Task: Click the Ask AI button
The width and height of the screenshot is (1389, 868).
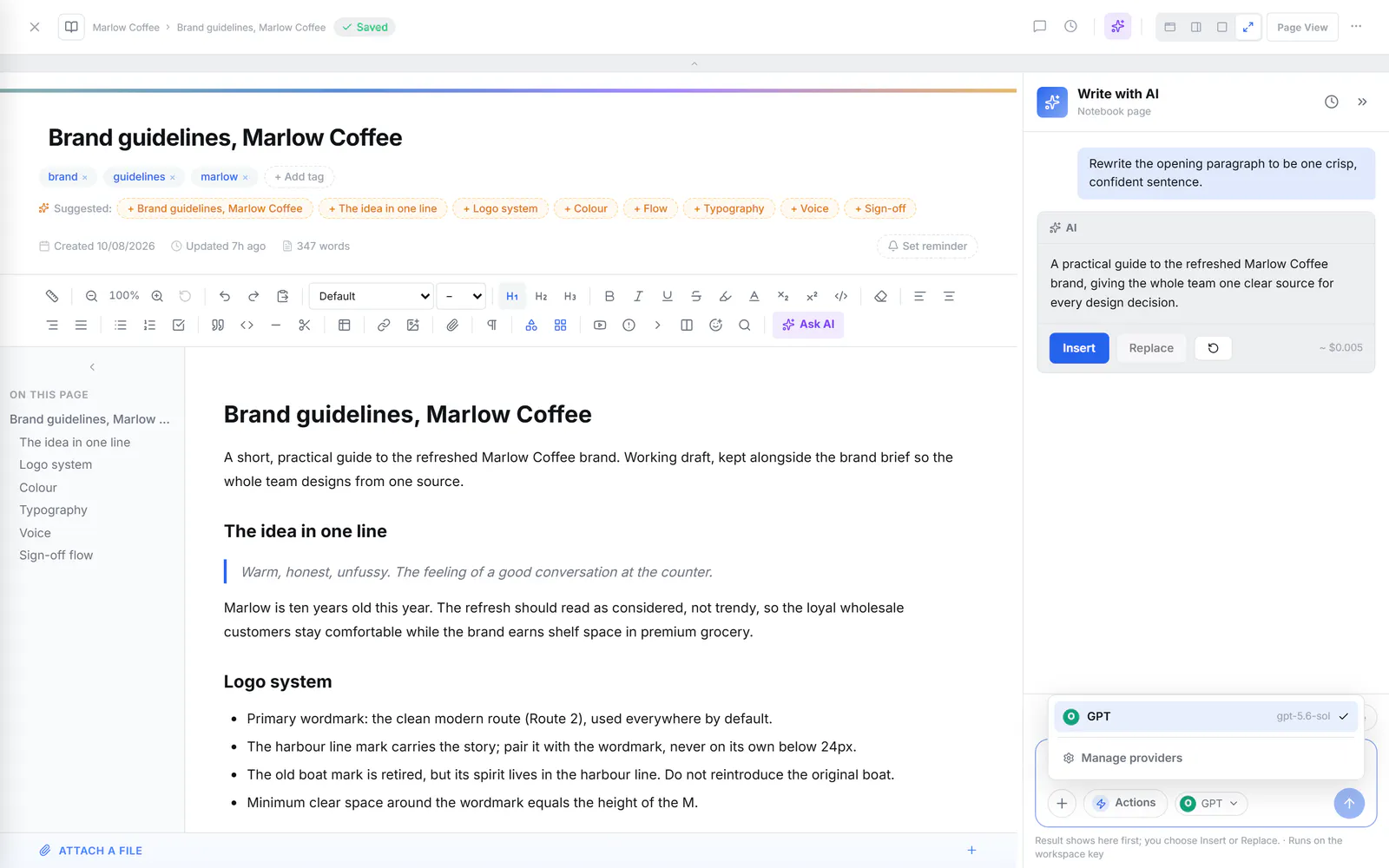Action: pos(808,325)
